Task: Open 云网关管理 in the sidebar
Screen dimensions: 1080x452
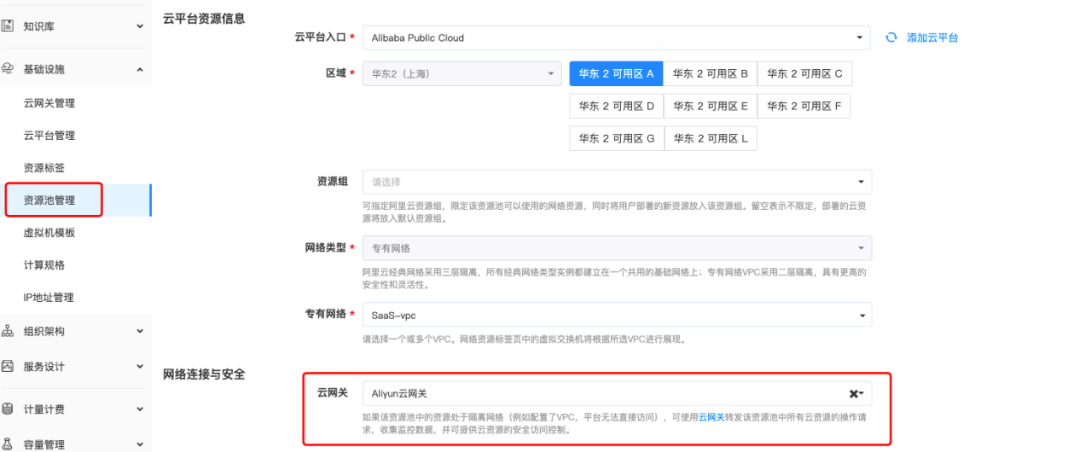Action: (49, 103)
